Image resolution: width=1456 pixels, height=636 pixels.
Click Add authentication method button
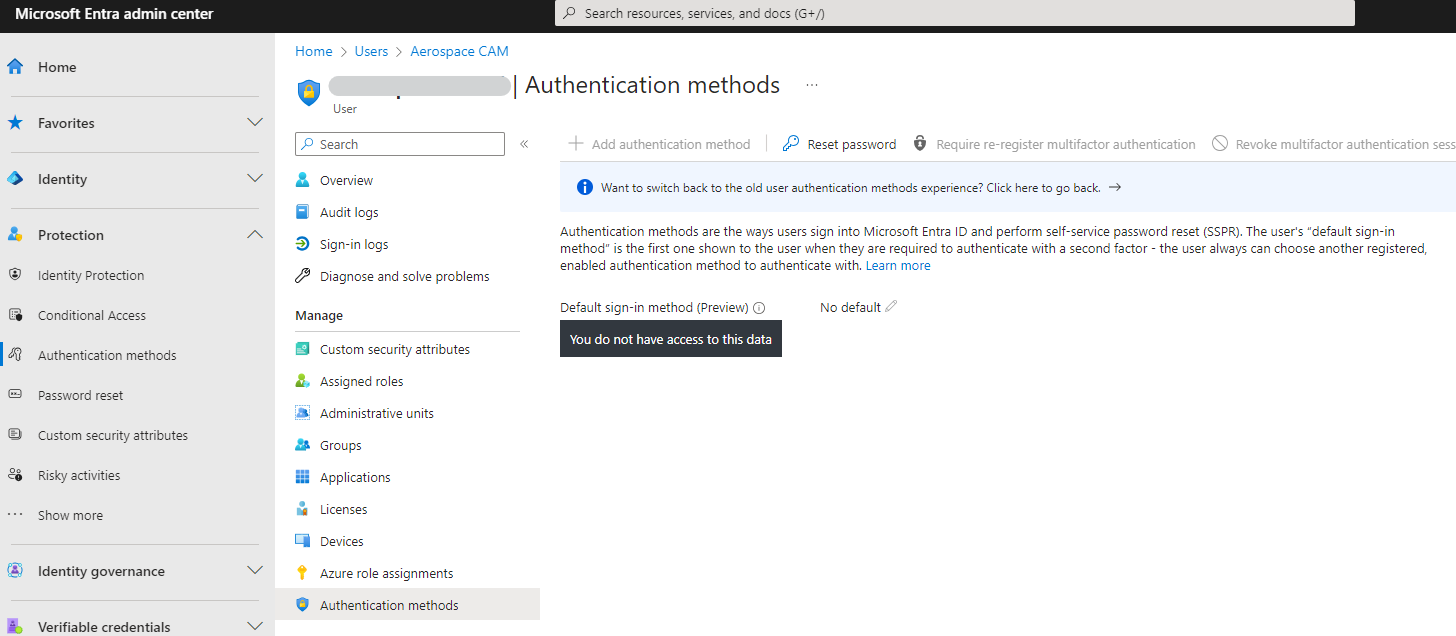coord(660,144)
